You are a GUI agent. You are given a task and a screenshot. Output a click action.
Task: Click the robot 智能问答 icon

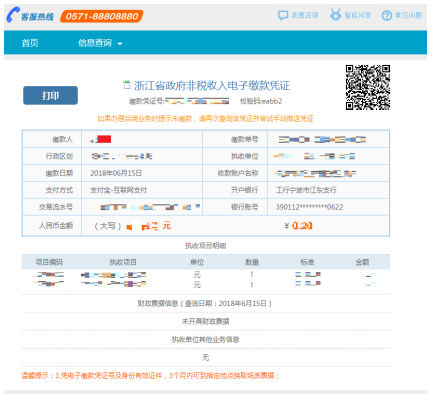tap(335, 15)
